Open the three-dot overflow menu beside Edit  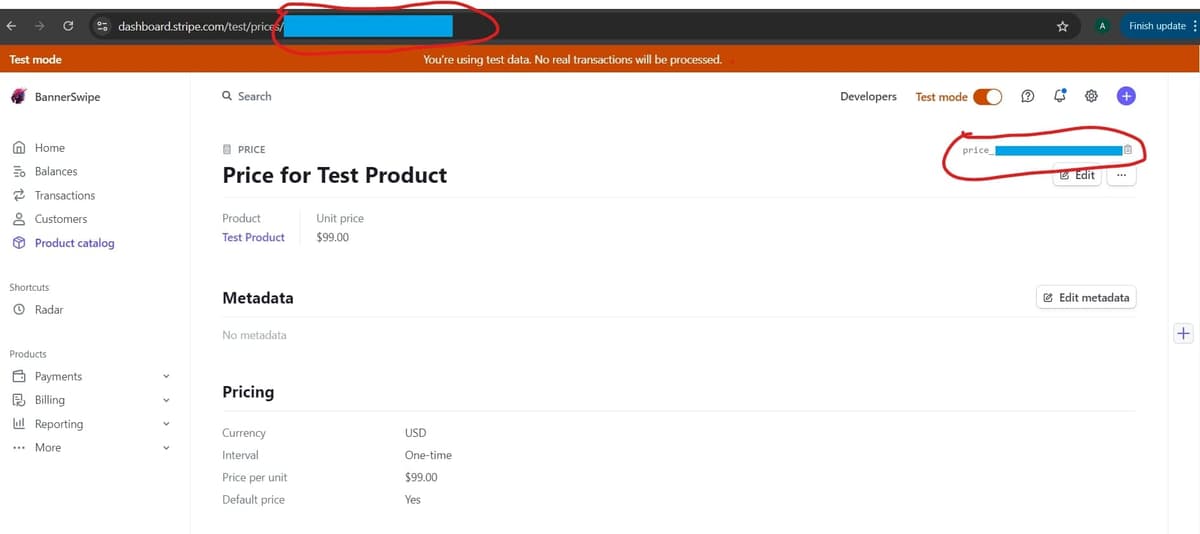click(1121, 175)
